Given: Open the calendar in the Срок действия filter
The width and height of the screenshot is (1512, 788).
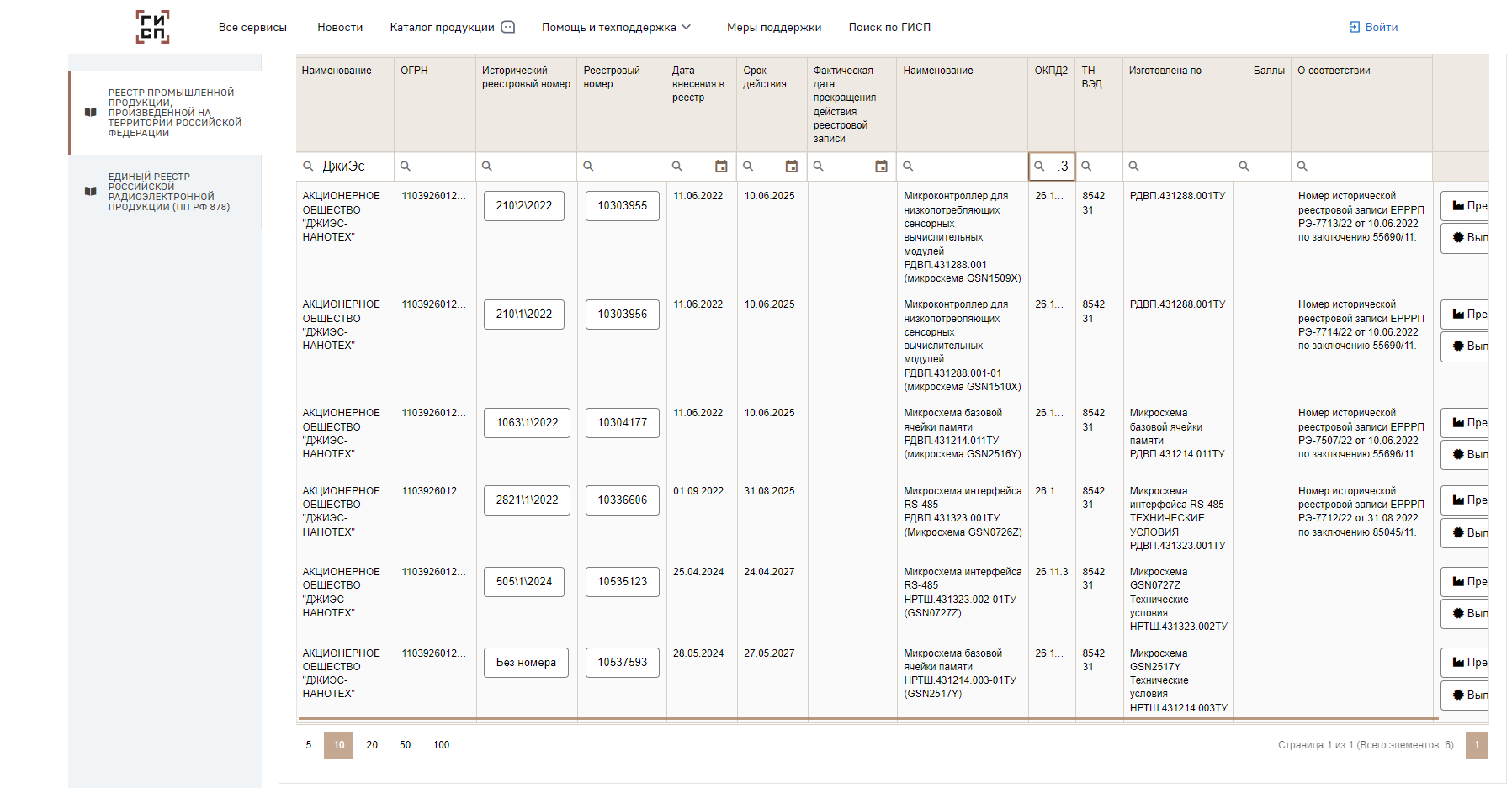Looking at the screenshot, I should coord(792,167).
